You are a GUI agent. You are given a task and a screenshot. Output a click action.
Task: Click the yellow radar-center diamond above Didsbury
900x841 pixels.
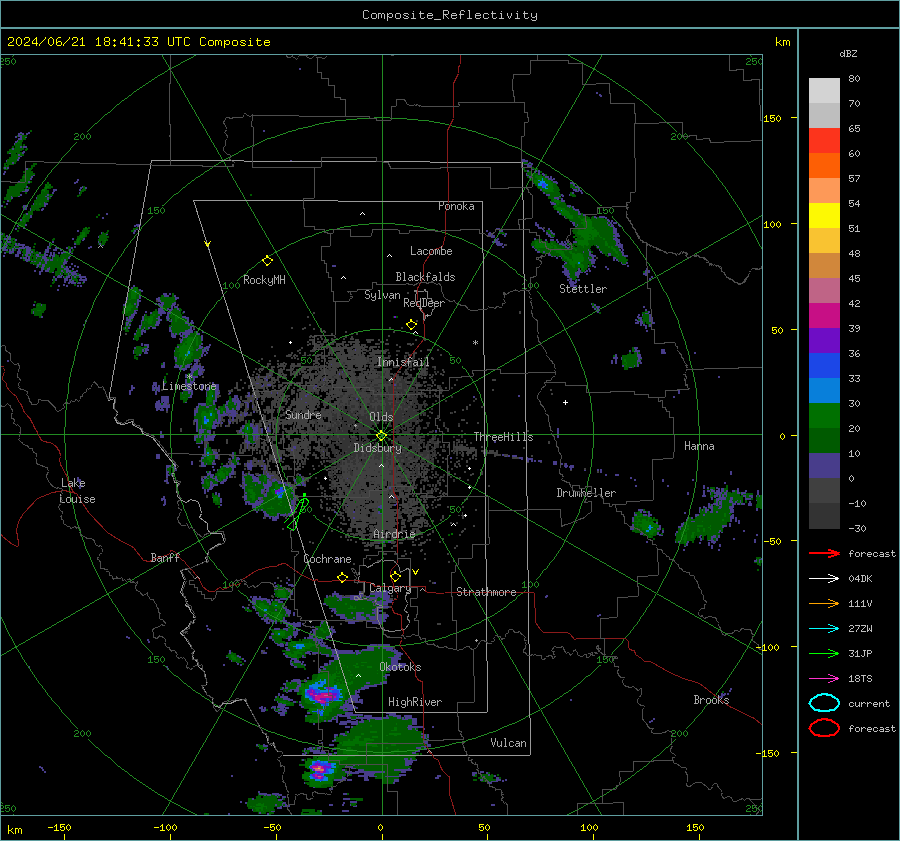(381, 435)
